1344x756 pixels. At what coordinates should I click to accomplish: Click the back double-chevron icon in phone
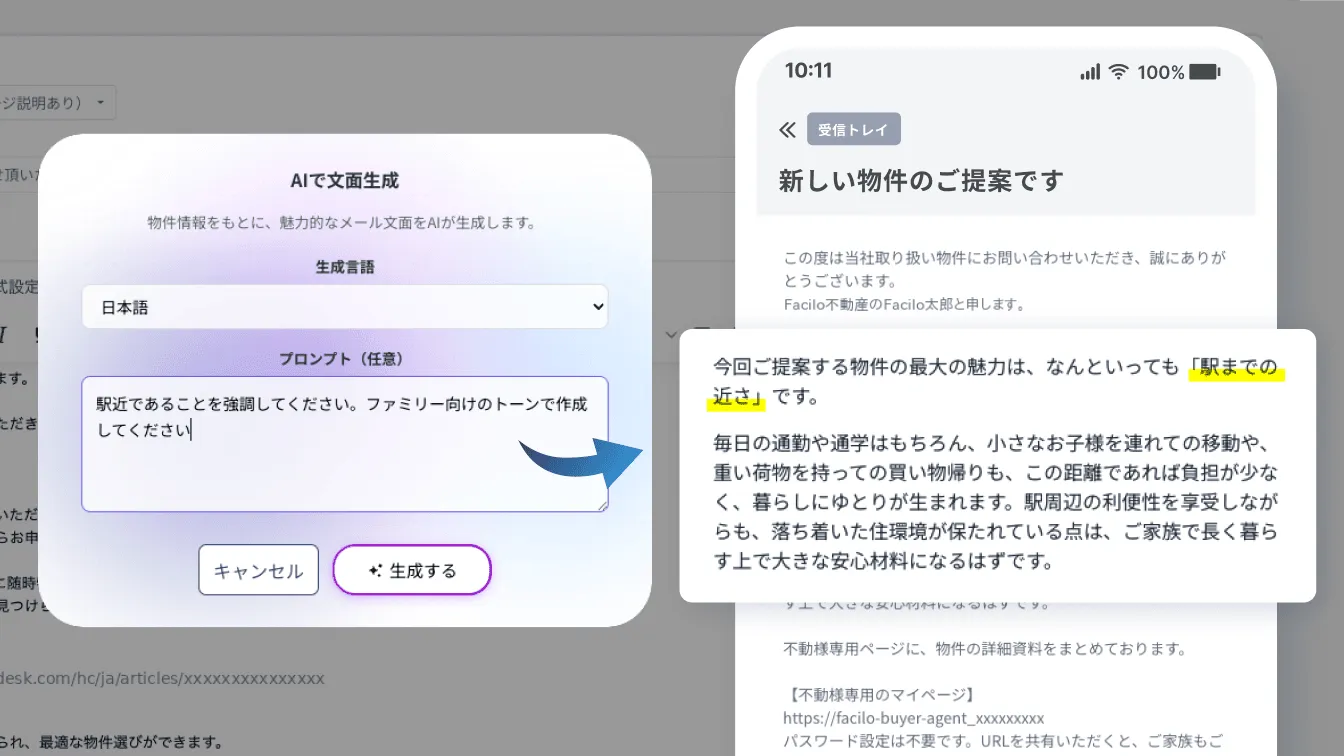[x=787, y=130]
